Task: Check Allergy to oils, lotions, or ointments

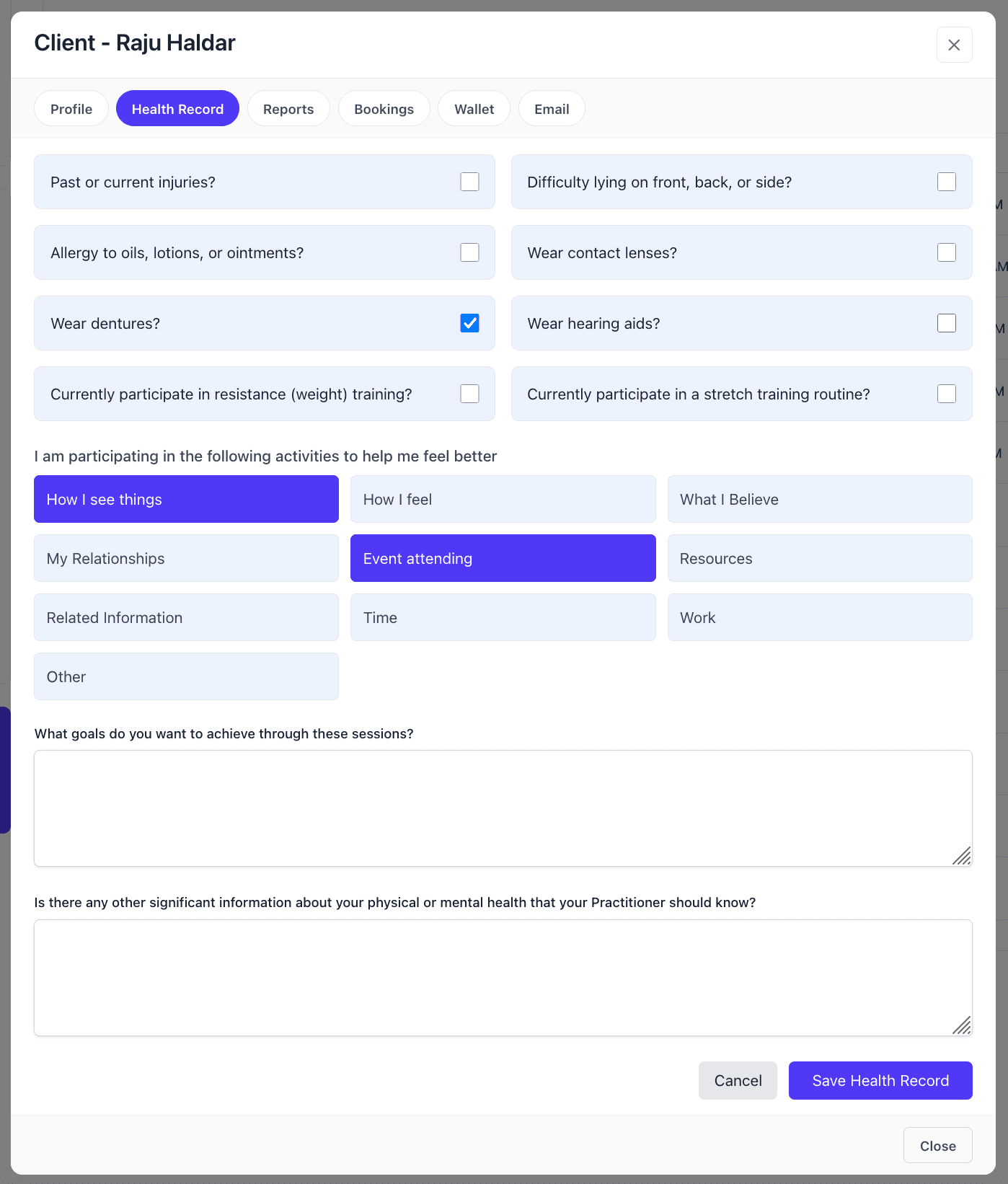Action: tap(469, 252)
